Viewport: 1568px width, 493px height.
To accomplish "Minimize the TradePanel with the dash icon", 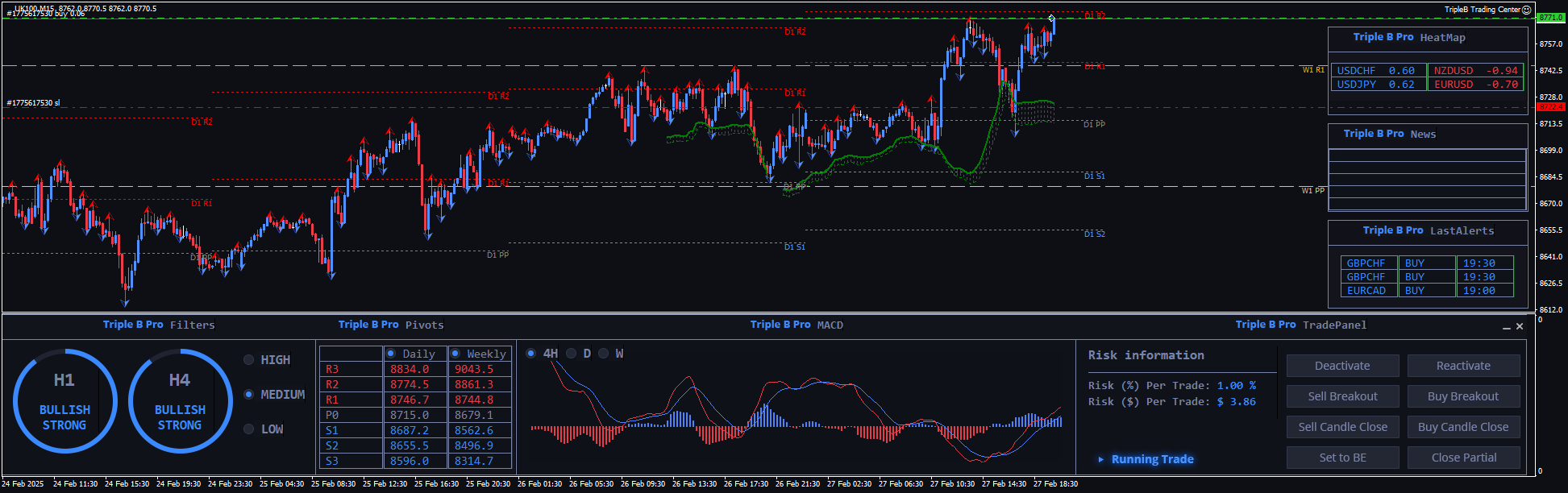I will click(1506, 327).
